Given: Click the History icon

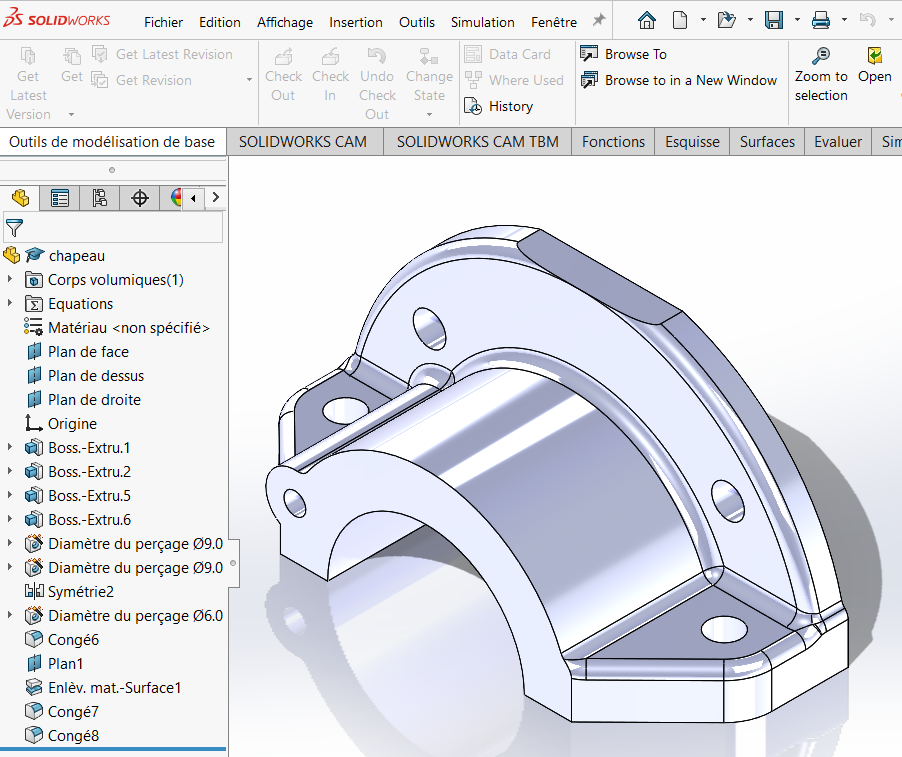Looking at the screenshot, I should pyautogui.click(x=473, y=106).
